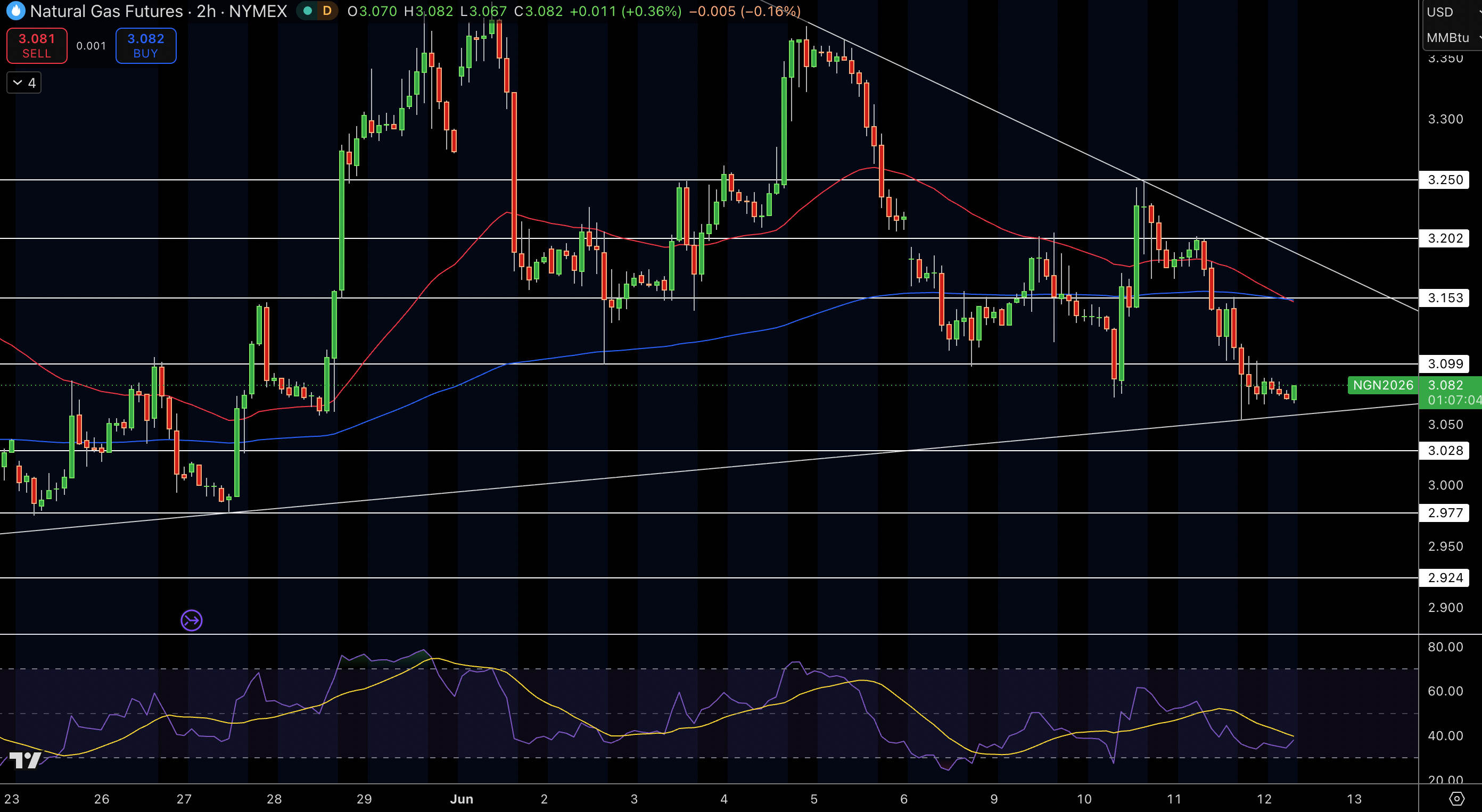The image size is (1482, 812).
Task: Click the 12 date label on time axis
Action: click(x=1264, y=799)
